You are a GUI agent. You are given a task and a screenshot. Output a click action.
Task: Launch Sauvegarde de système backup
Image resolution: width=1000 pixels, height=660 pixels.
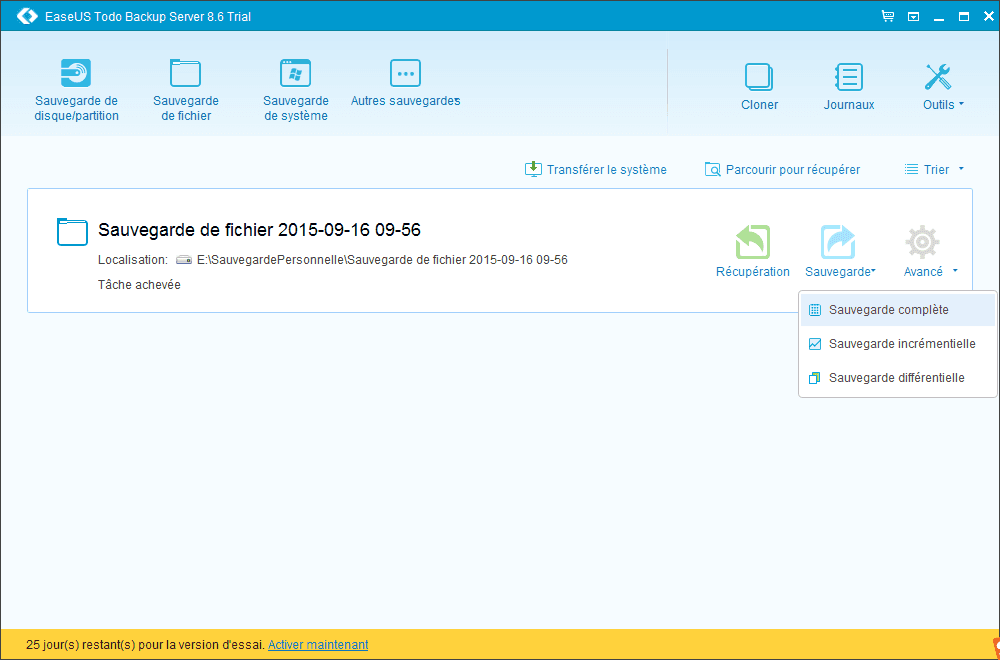[x=295, y=90]
